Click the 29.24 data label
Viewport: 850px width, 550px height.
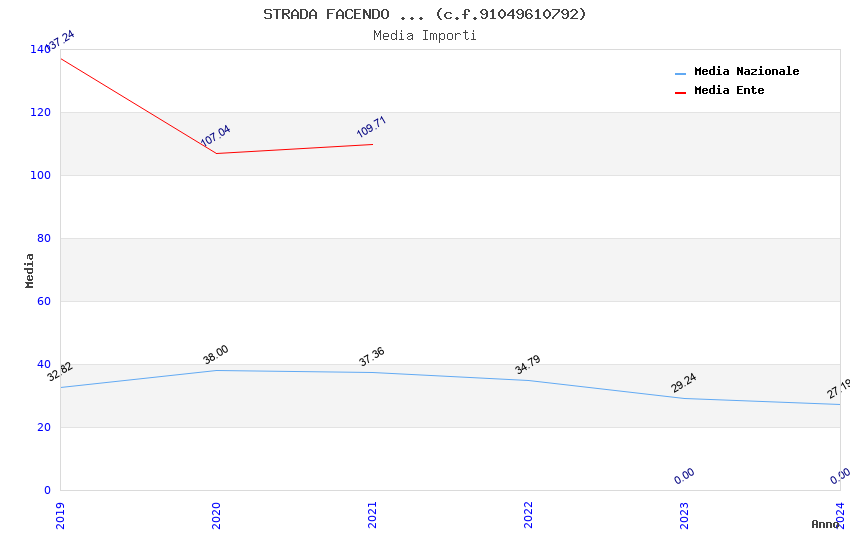pos(683,383)
